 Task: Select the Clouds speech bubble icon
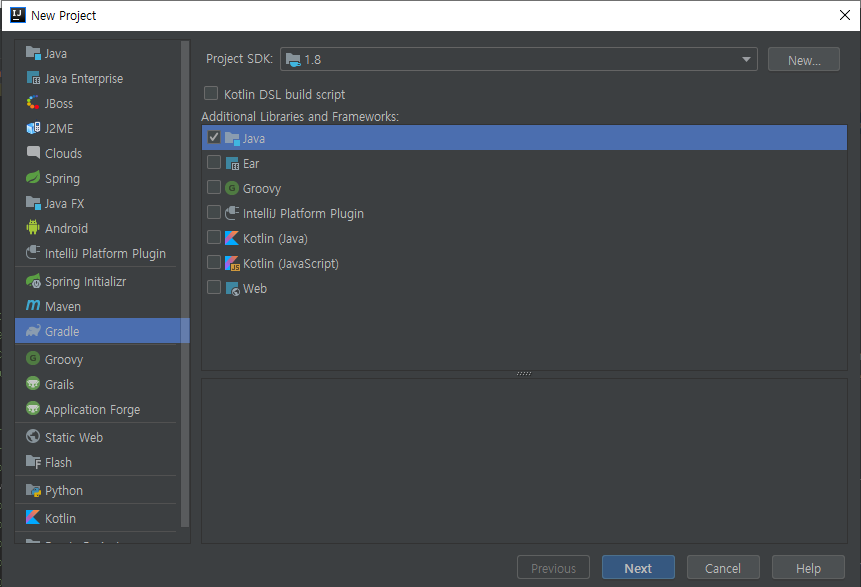pos(33,153)
